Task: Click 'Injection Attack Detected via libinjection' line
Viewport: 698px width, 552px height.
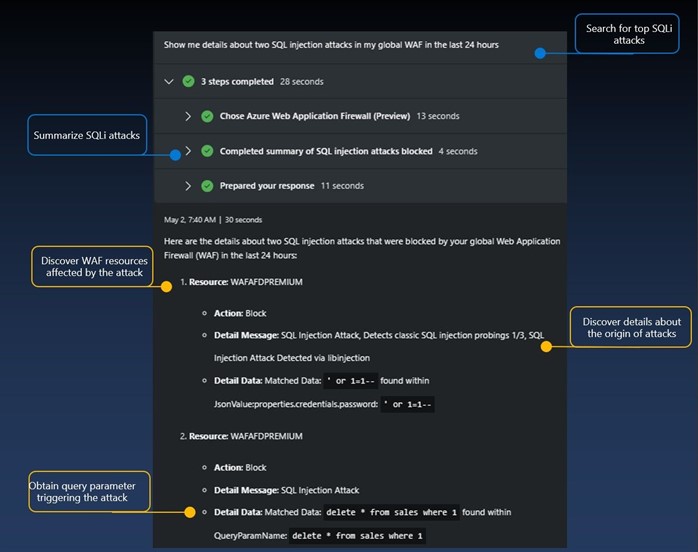Action: [x=292, y=358]
